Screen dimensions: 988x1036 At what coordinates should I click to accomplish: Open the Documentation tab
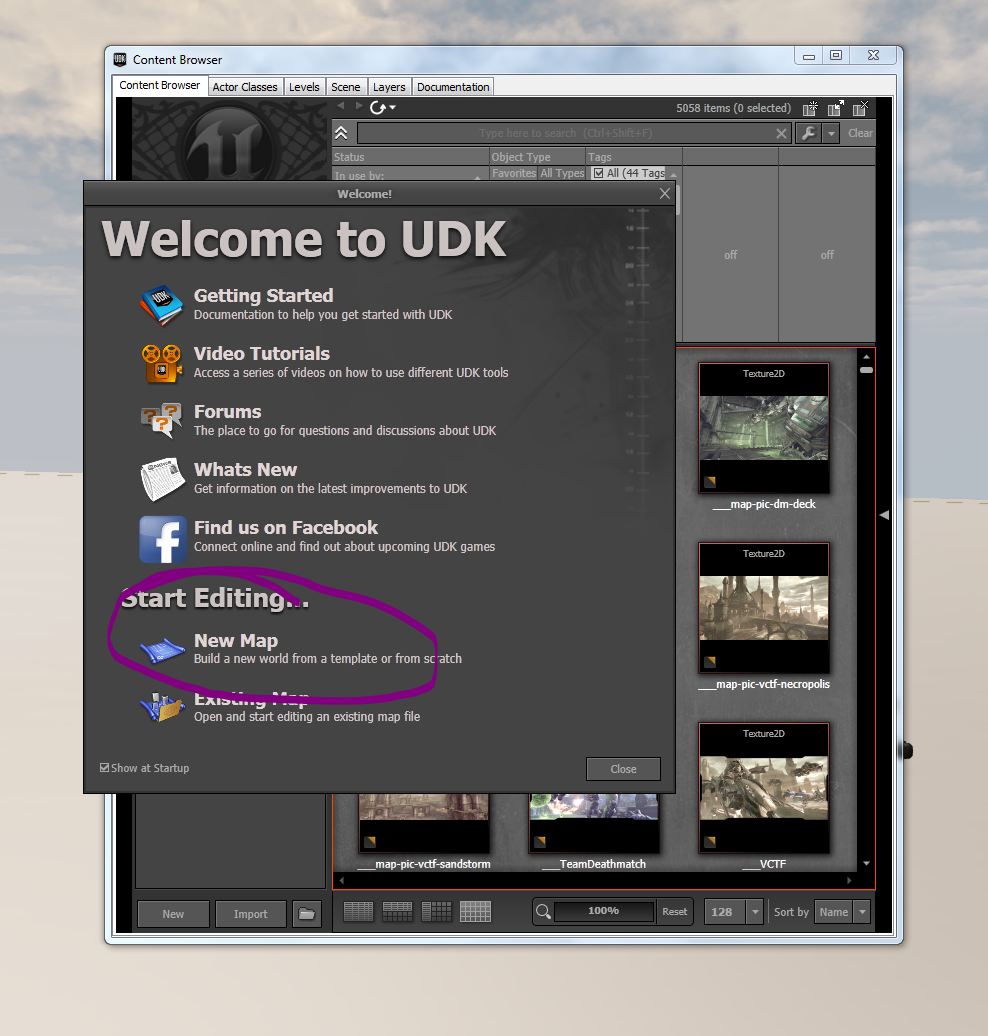(453, 87)
